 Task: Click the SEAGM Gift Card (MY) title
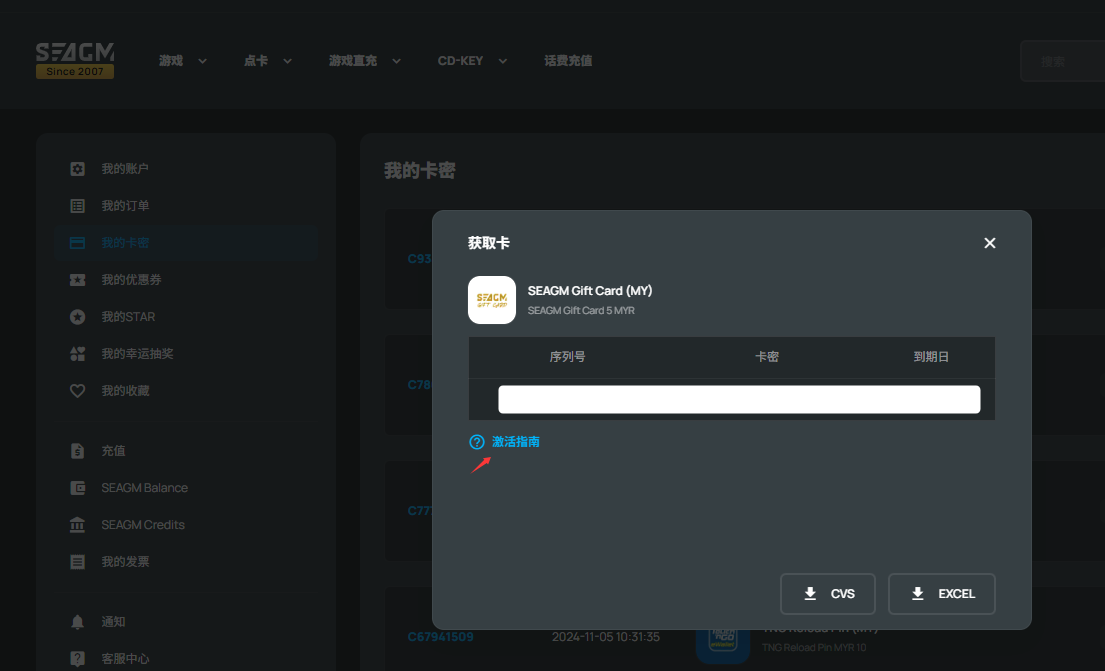tap(590, 290)
